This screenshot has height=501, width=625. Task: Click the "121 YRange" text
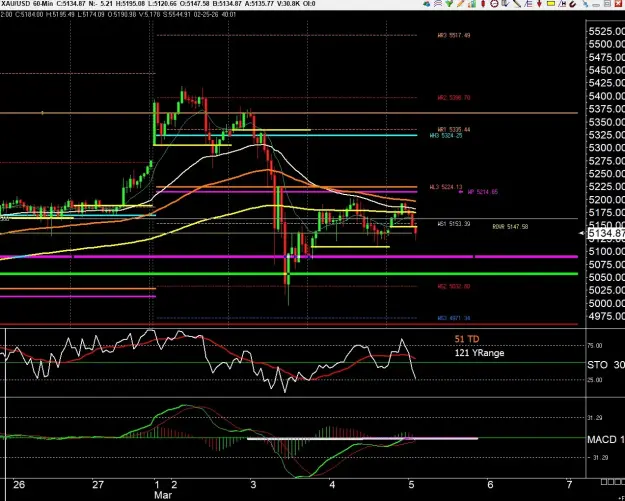479,353
